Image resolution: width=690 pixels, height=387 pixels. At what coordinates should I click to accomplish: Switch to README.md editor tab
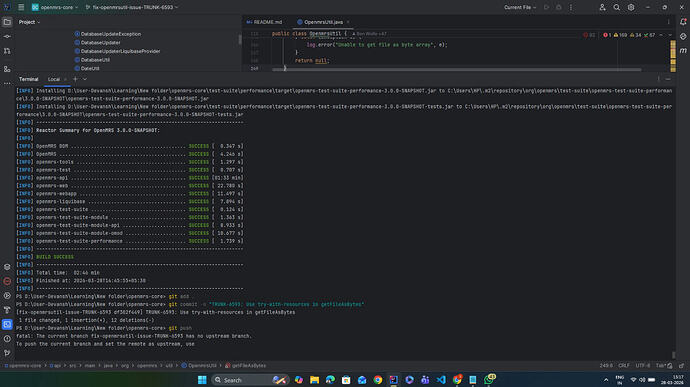click(x=264, y=22)
